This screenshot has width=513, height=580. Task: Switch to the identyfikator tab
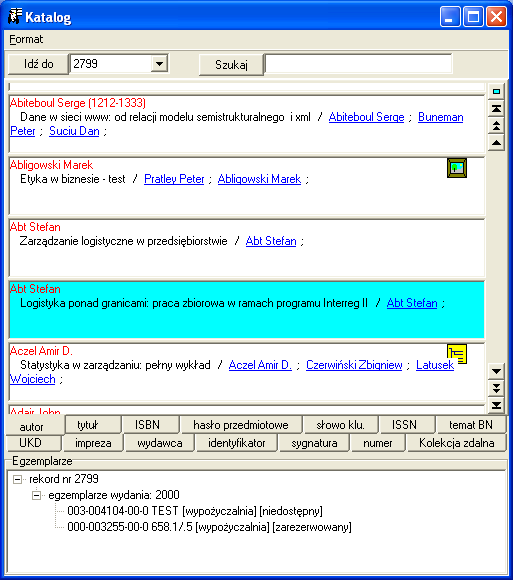point(236,443)
